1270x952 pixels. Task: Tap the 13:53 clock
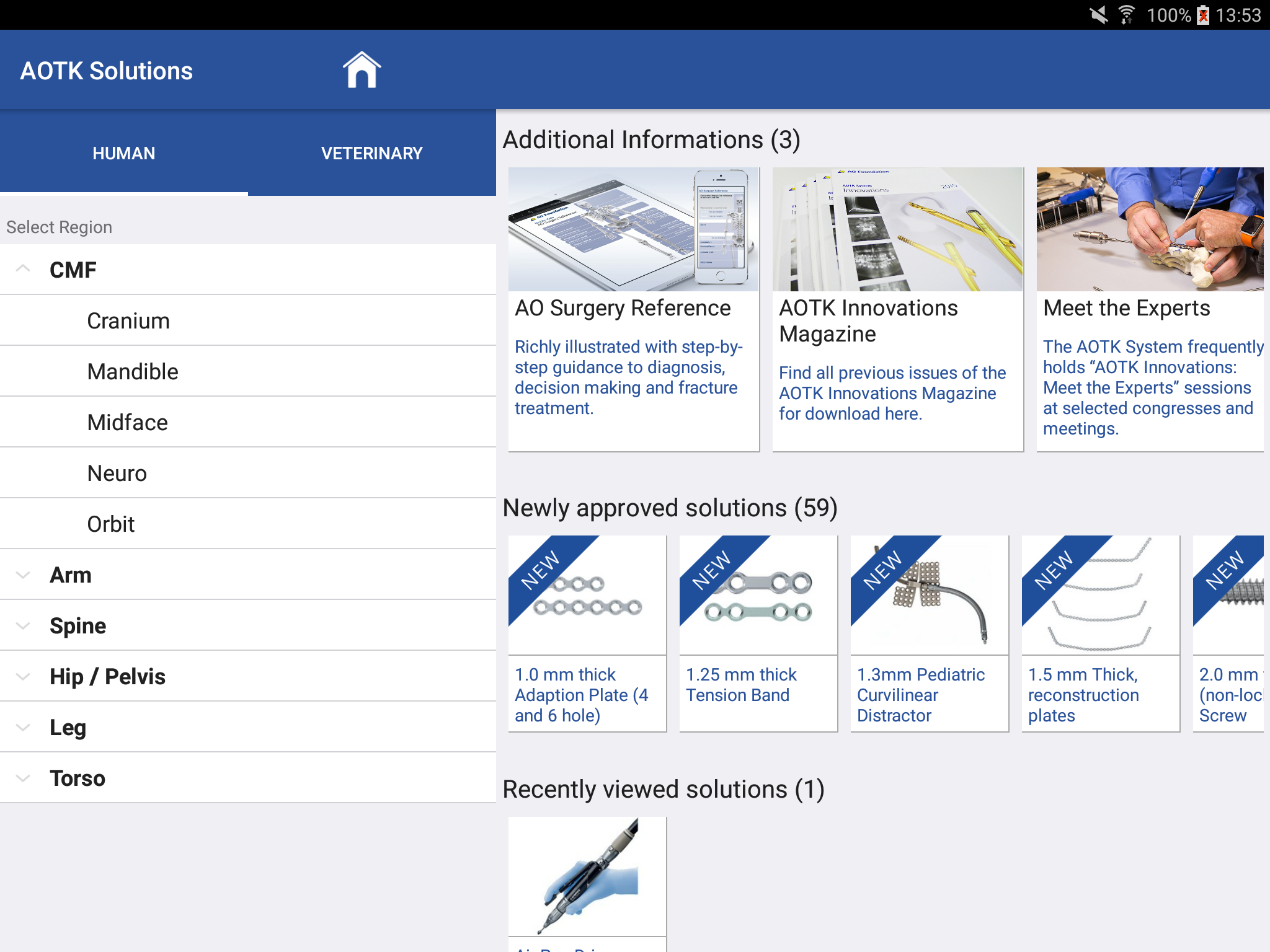coord(1238,15)
